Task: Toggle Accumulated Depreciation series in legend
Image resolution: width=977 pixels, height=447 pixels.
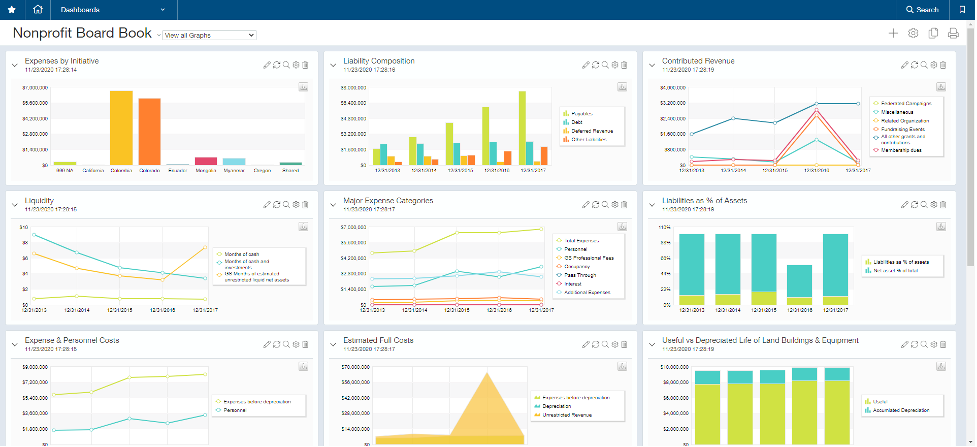Action: coord(897,410)
